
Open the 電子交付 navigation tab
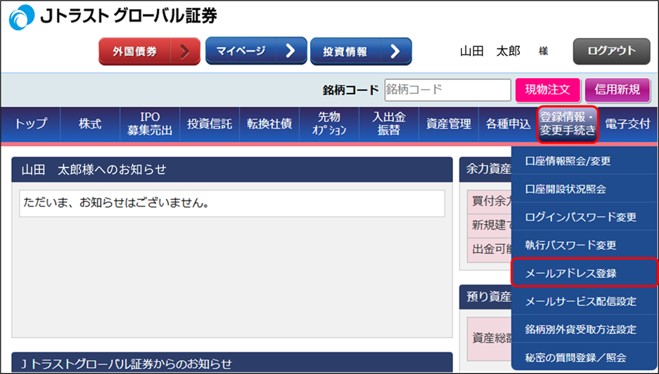627,124
